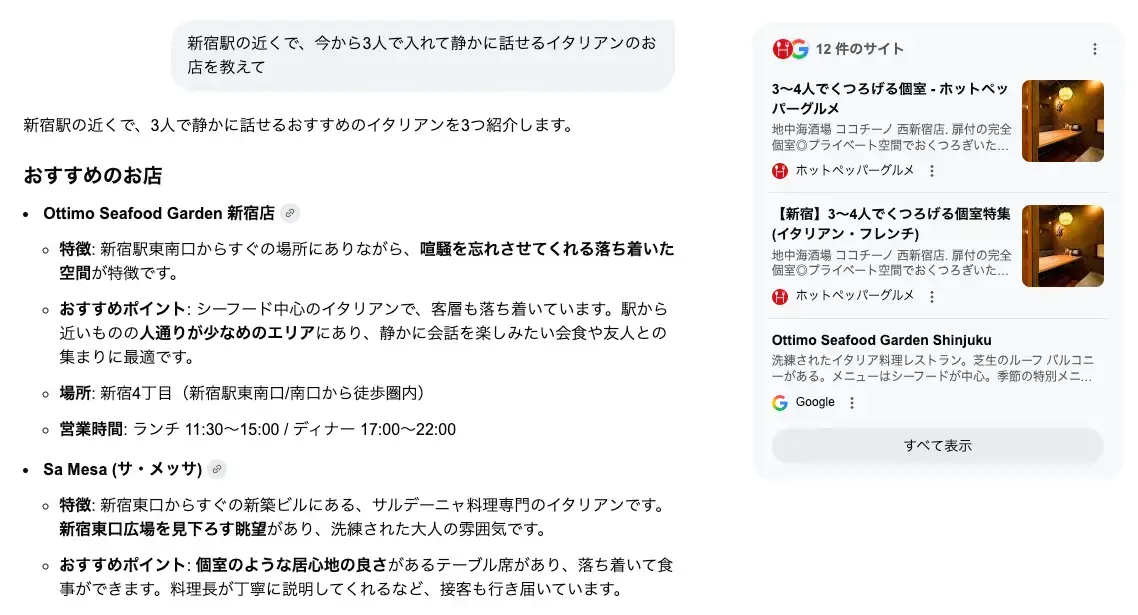
Task: Click thumbnail image of 【新宿】 source card
Action: tap(1063, 246)
